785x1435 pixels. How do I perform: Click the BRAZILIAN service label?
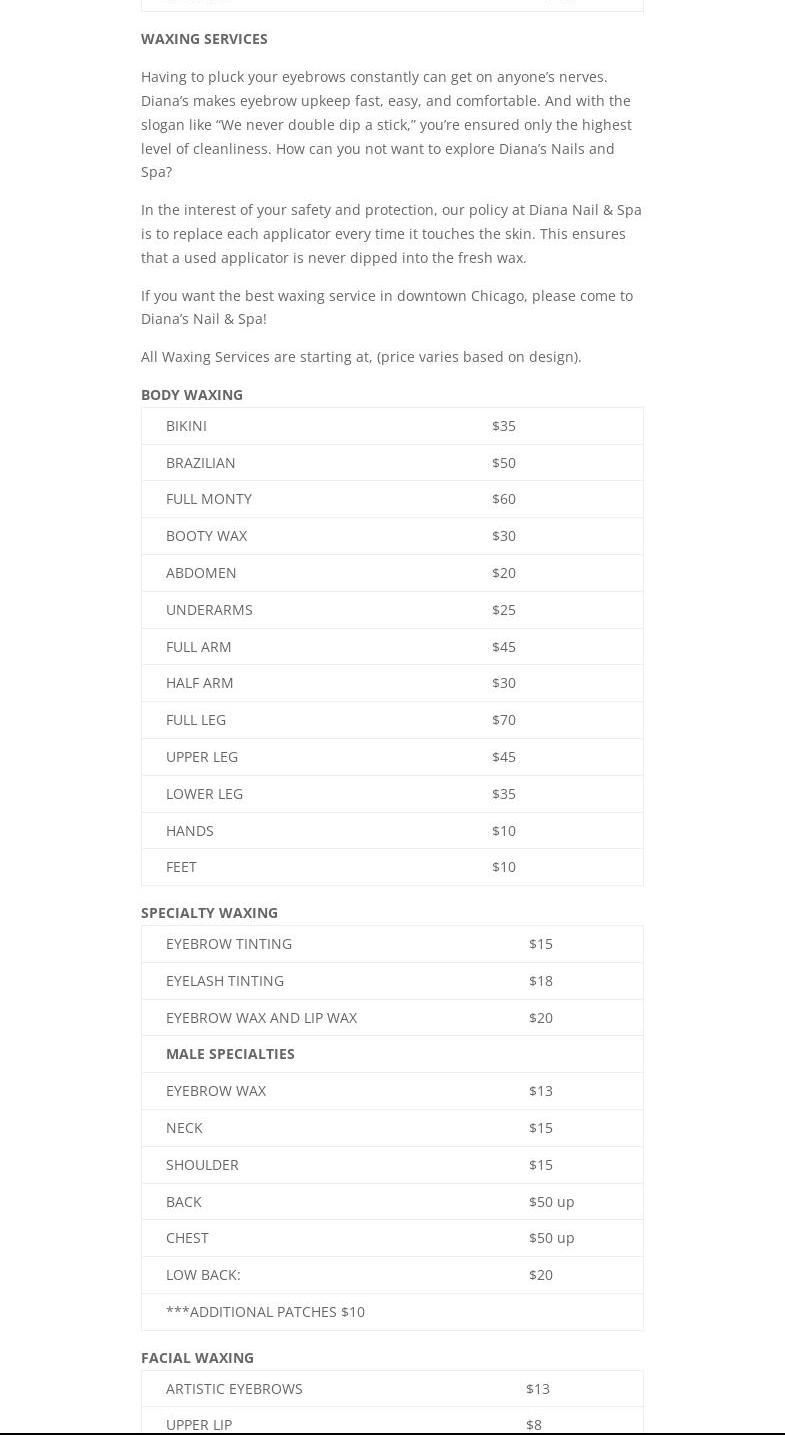201,463
